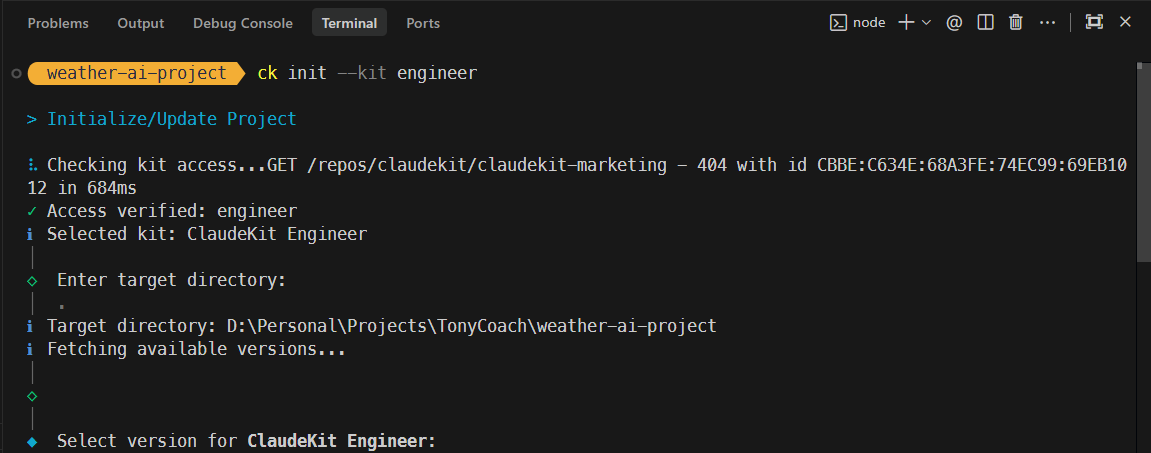
Task: Click the new terminal plus icon
Action: coord(906,22)
